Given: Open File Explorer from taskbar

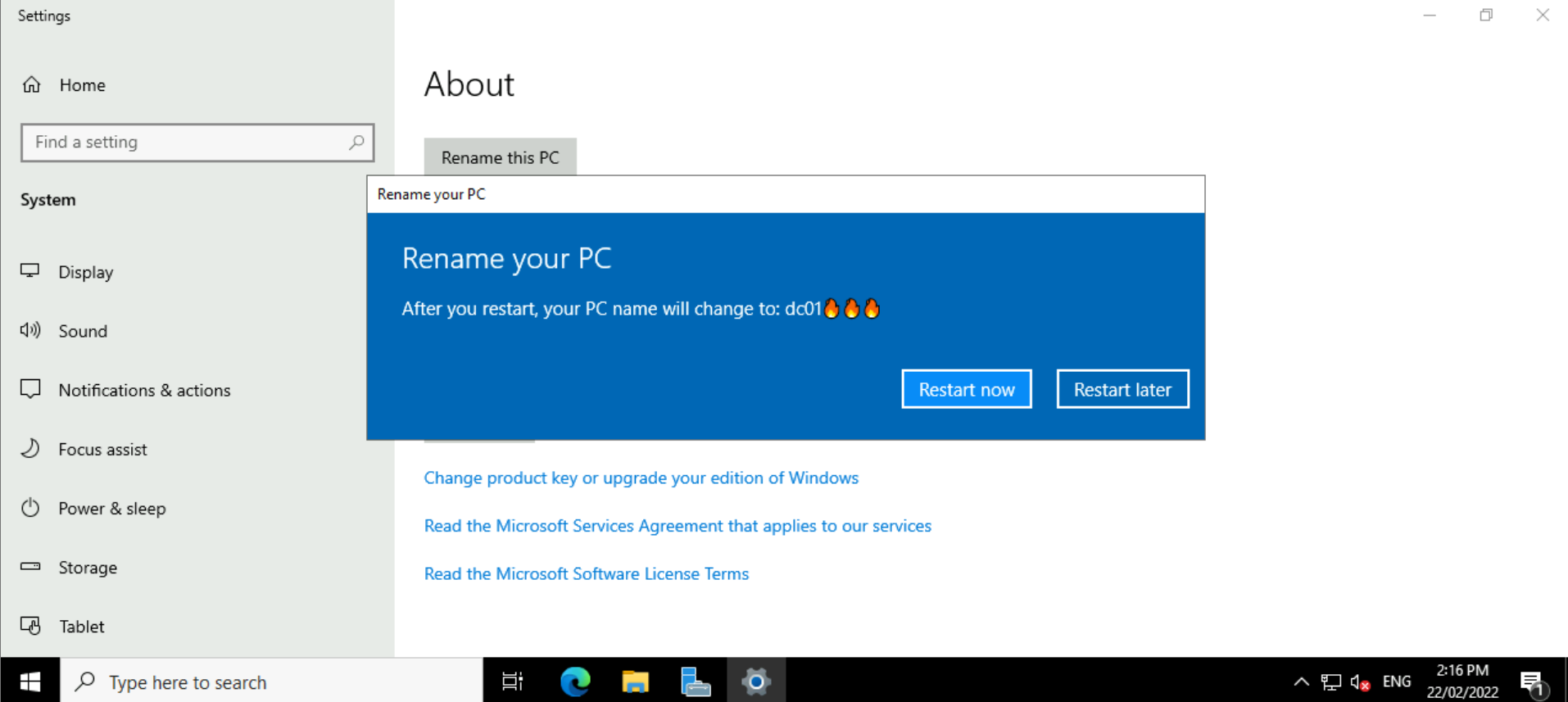Looking at the screenshot, I should tap(635, 681).
